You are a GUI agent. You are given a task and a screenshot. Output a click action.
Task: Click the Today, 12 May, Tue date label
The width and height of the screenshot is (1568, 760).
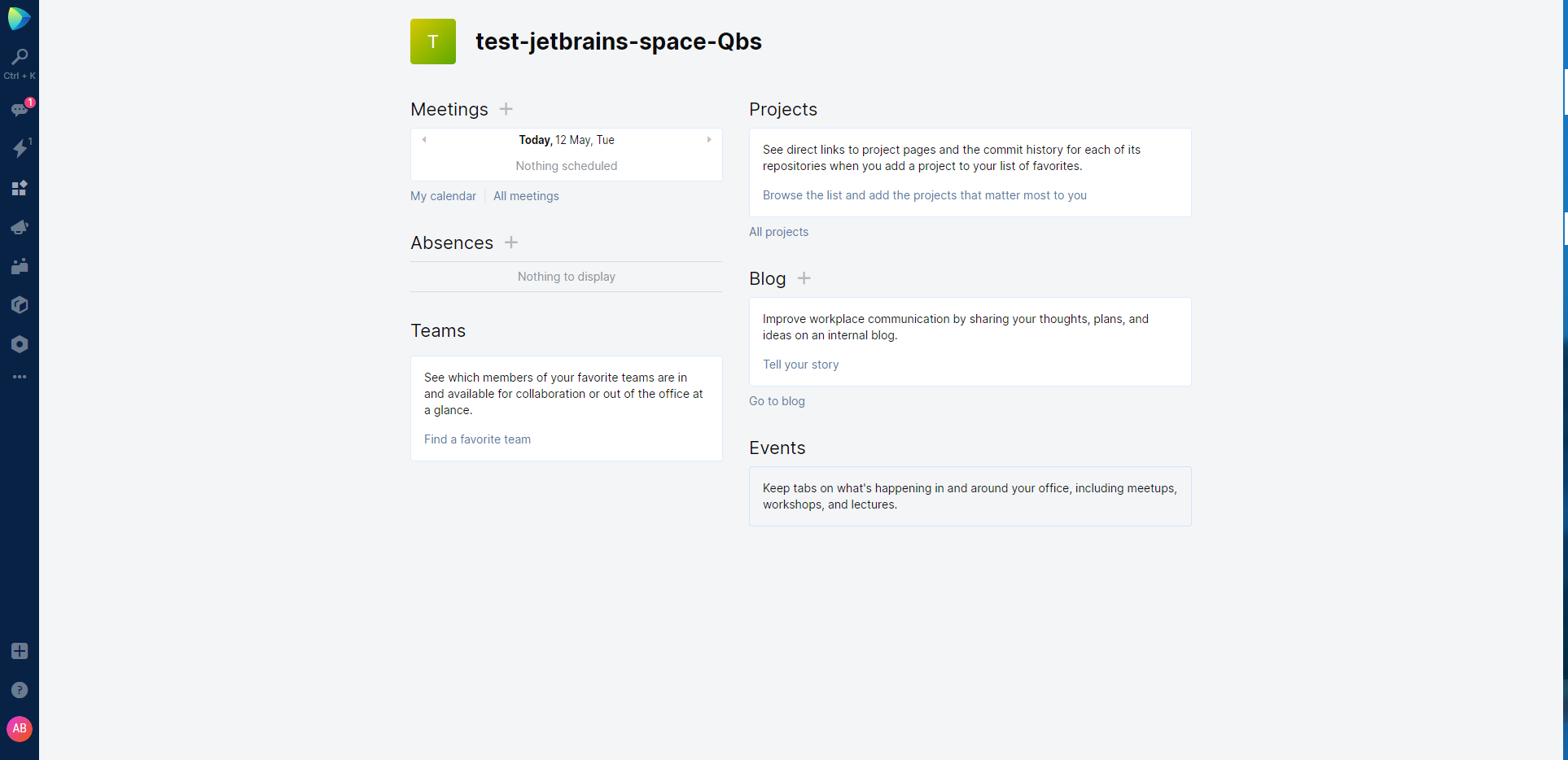click(x=567, y=140)
